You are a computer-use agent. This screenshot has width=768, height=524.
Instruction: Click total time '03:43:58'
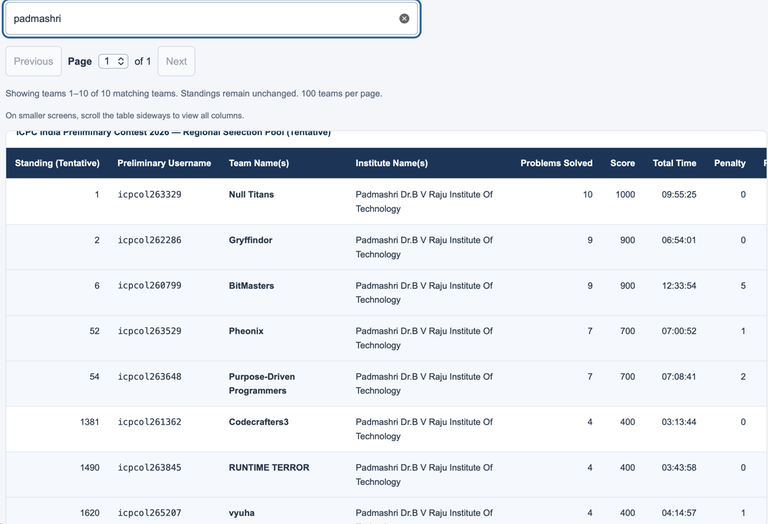tap(679, 468)
